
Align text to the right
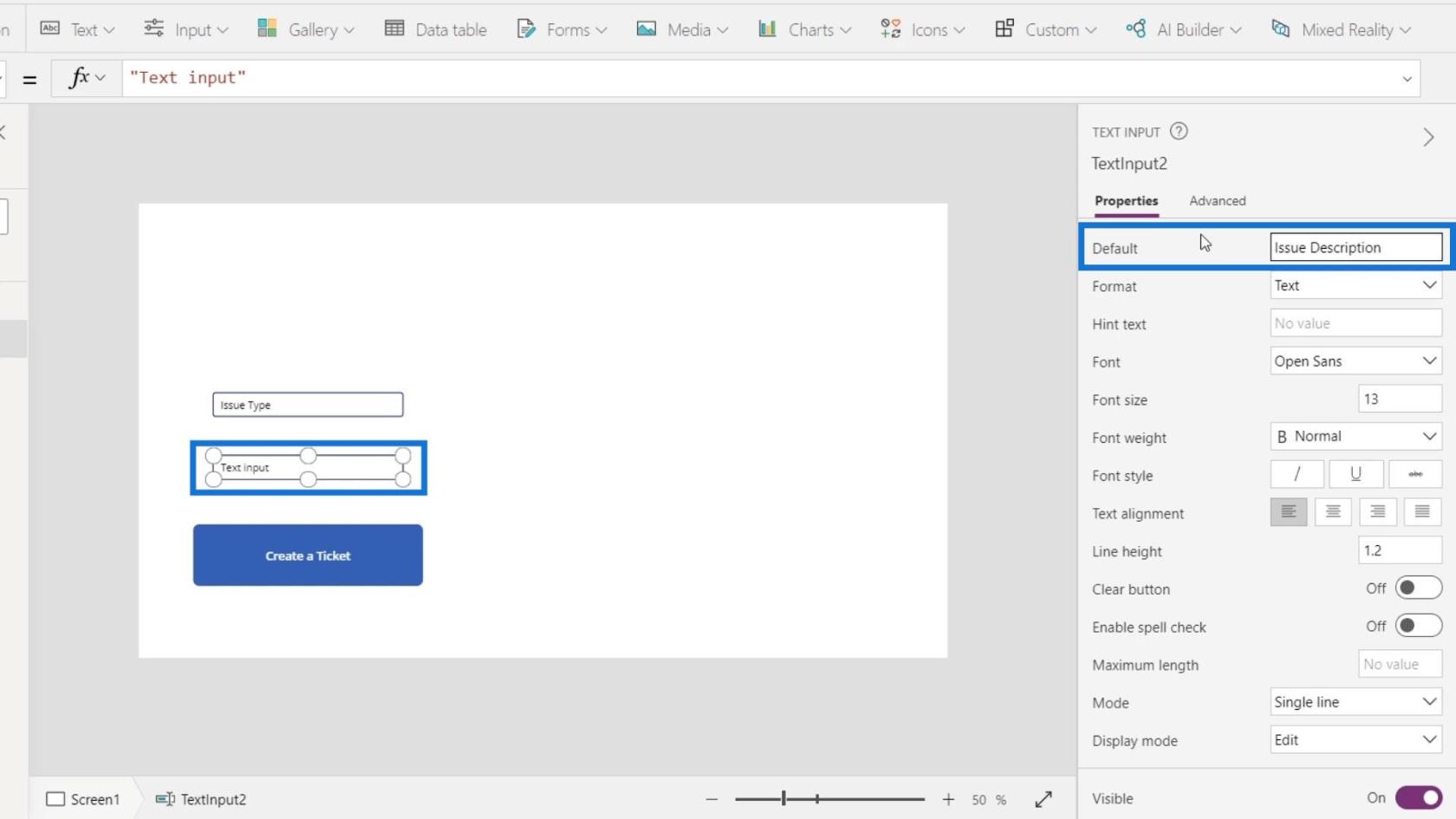[1377, 512]
